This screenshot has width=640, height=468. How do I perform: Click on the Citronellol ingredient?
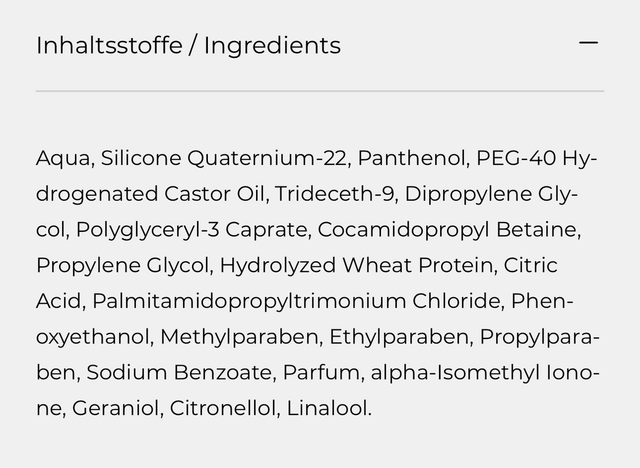[x=228, y=408]
